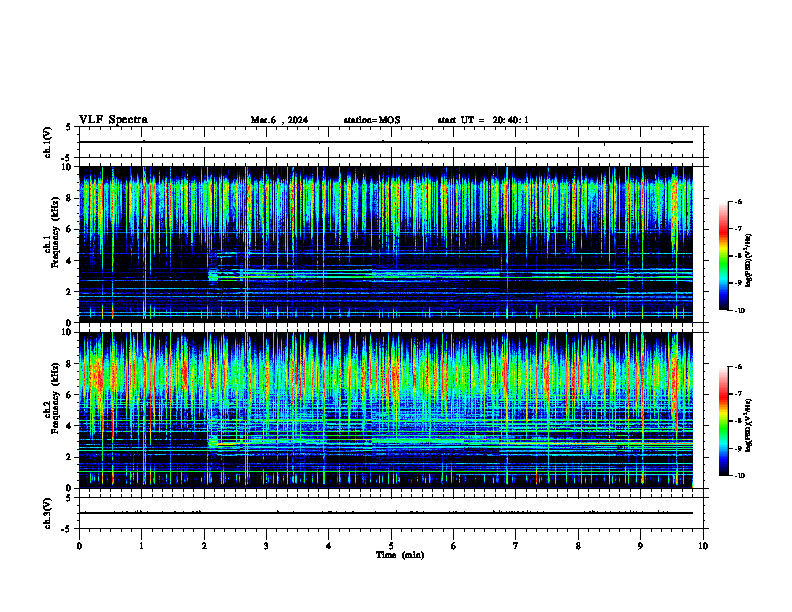Click the bright emission onset in ch.1 spectrogram

pyautogui.click(x=213, y=276)
